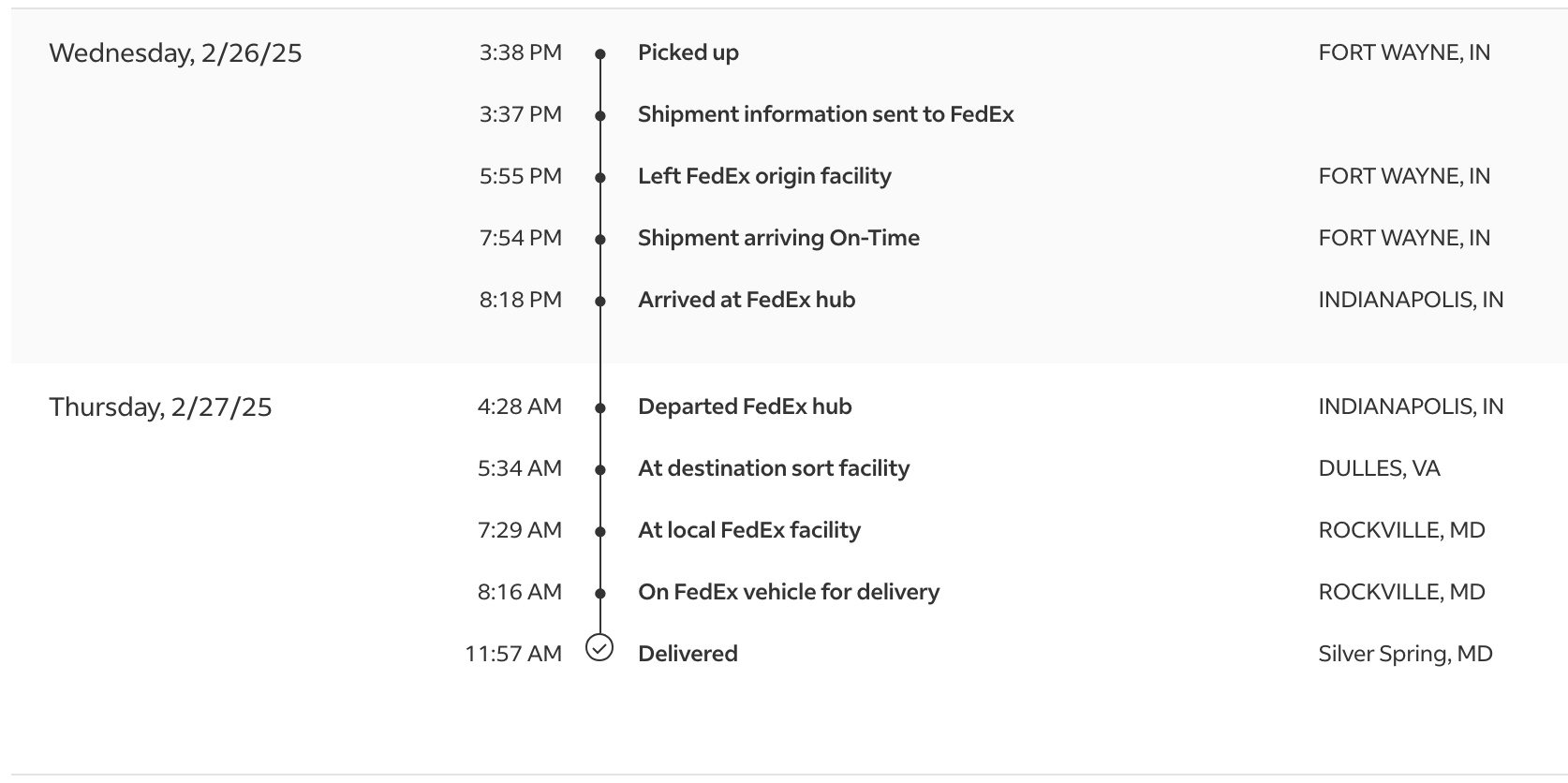This screenshot has height=783, width=1568.
Task: Click the Departed FedEx hub timeline dot
Action: [600, 408]
